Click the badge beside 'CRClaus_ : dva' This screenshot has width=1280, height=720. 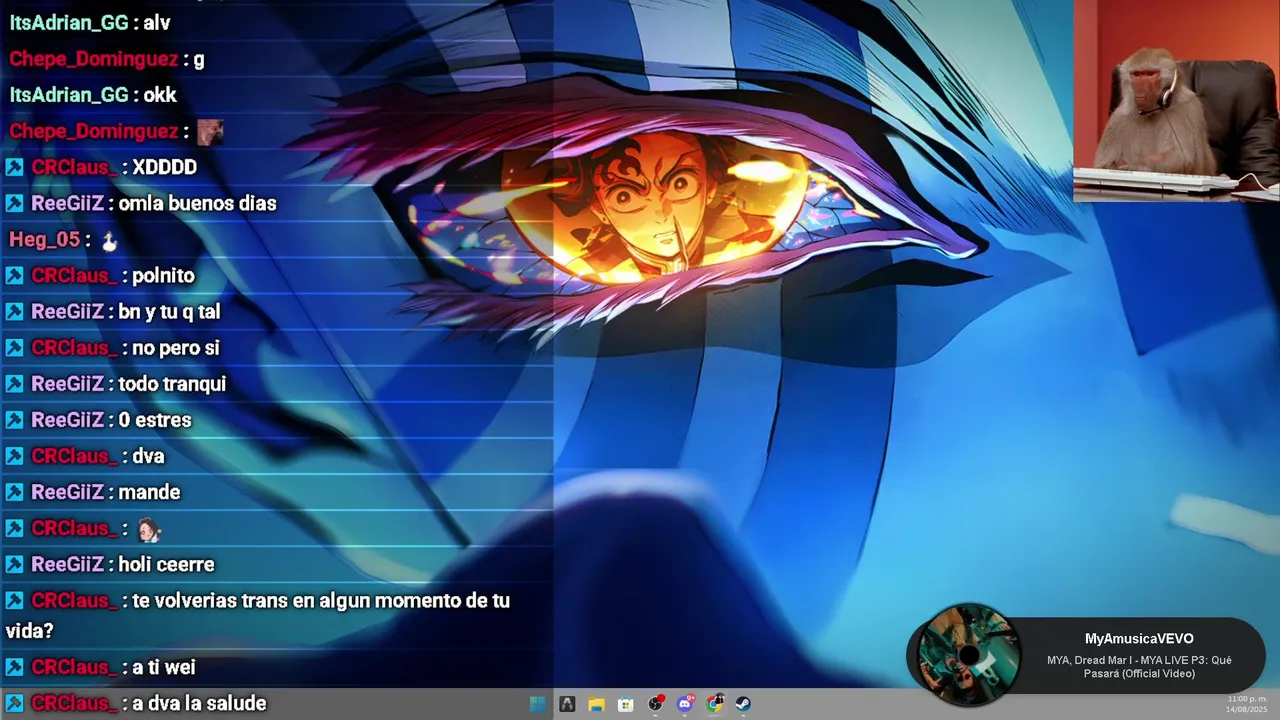coord(14,455)
